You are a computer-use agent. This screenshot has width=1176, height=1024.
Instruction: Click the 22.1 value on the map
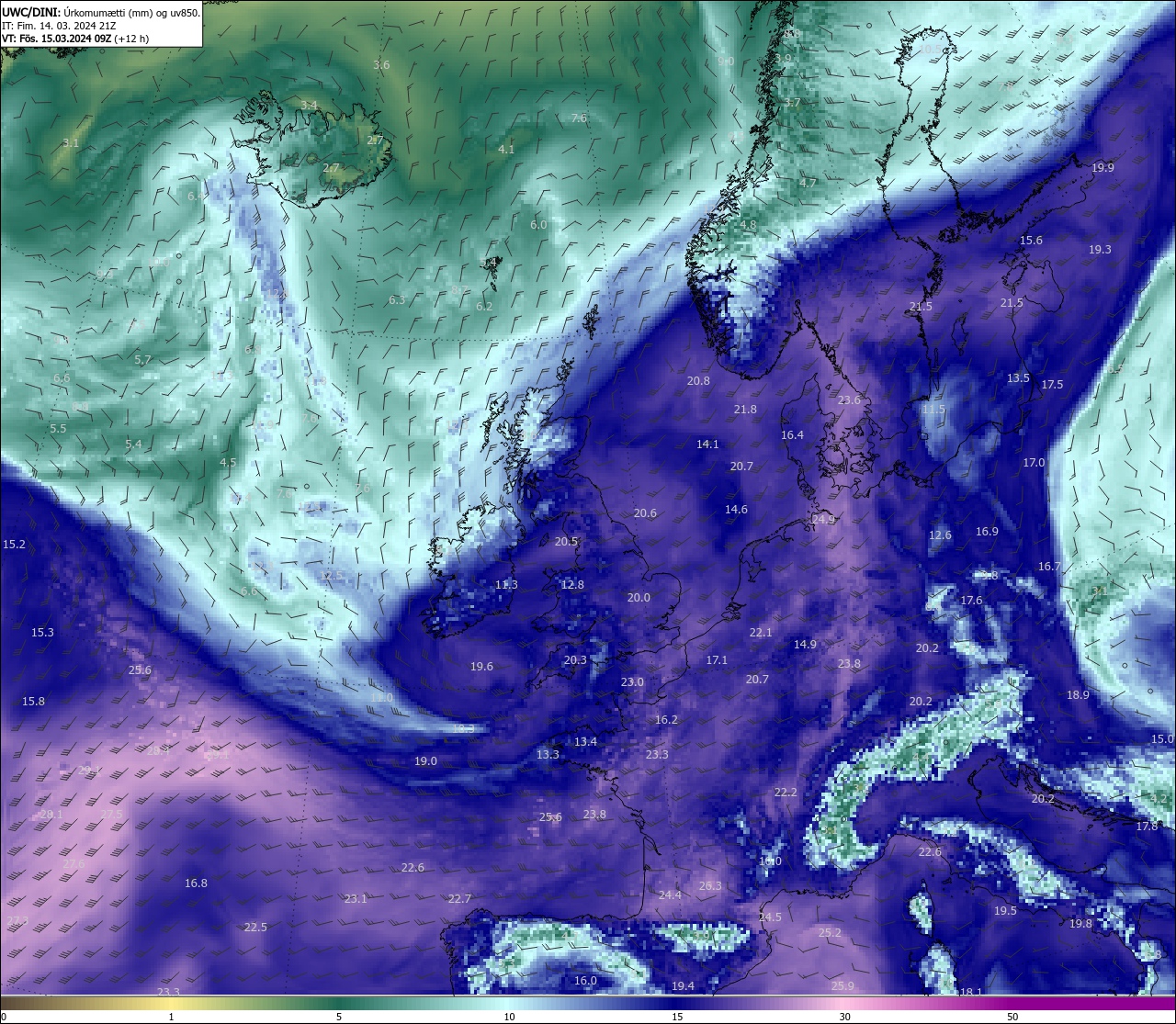[x=761, y=633]
